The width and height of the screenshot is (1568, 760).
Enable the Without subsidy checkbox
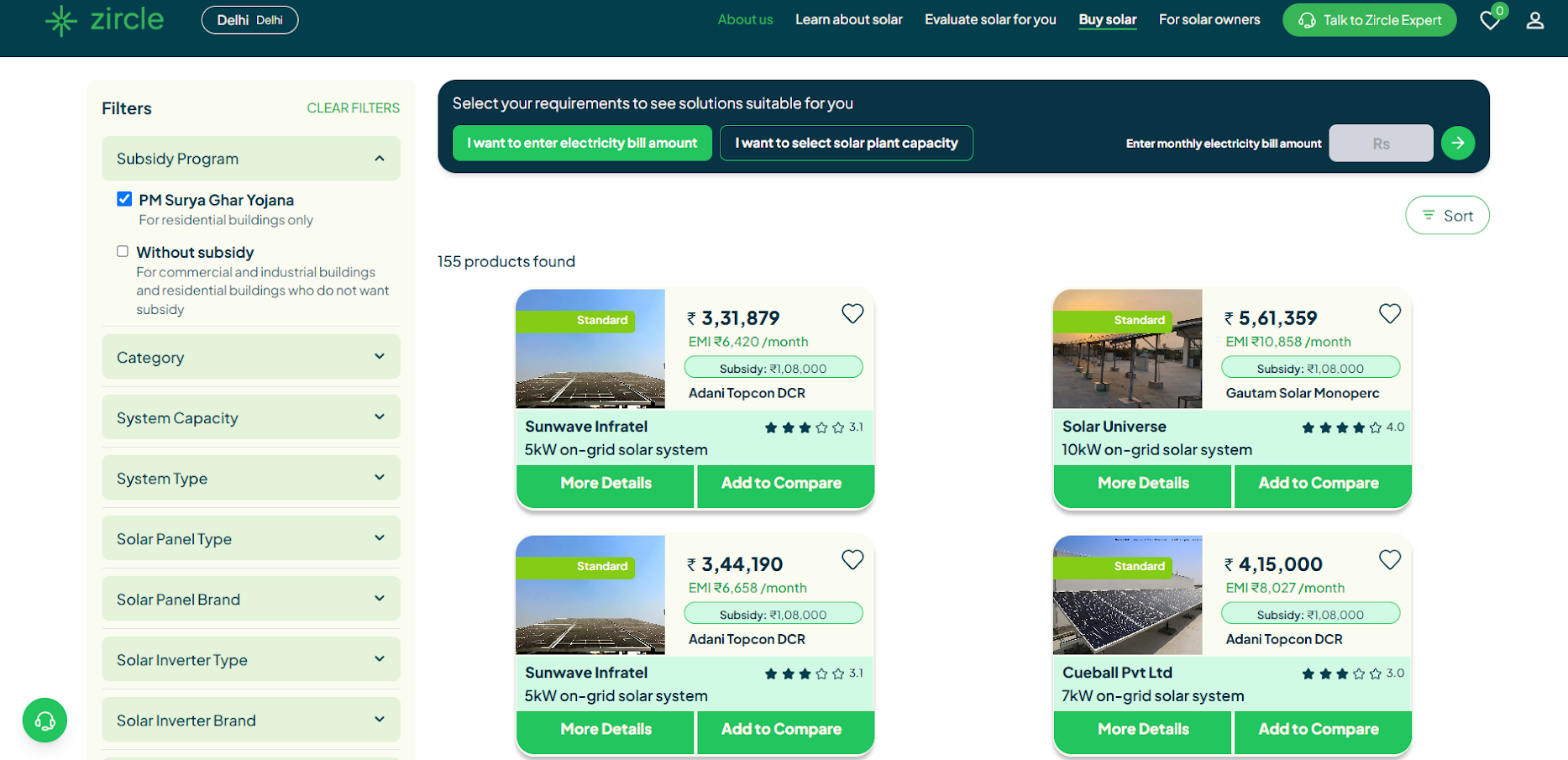point(123,251)
